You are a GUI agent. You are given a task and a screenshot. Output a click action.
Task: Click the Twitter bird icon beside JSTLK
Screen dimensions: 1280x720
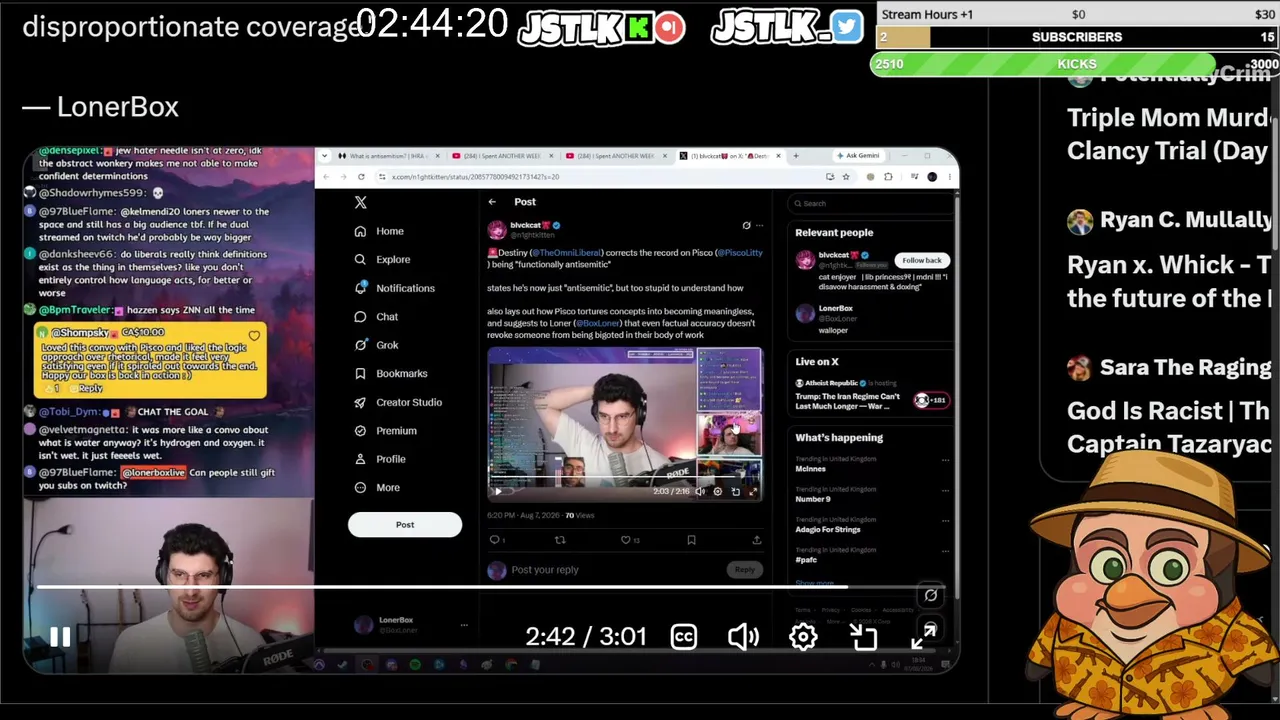846,27
